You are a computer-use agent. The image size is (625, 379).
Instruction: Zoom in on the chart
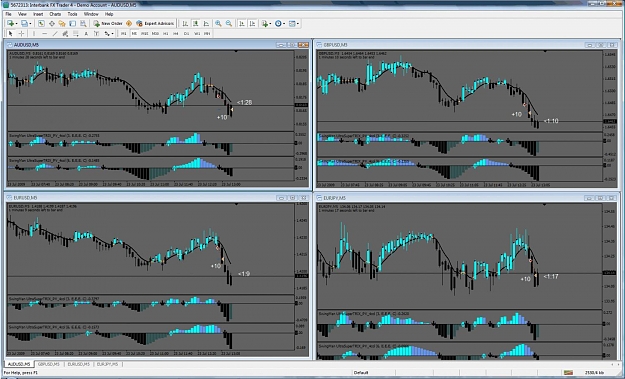(218, 24)
